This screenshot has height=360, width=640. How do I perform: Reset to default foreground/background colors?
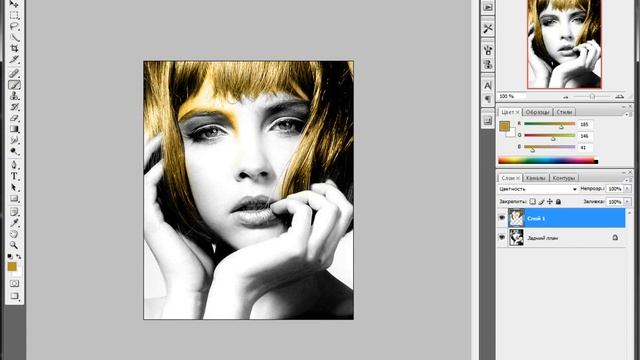pyautogui.click(x=10, y=257)
